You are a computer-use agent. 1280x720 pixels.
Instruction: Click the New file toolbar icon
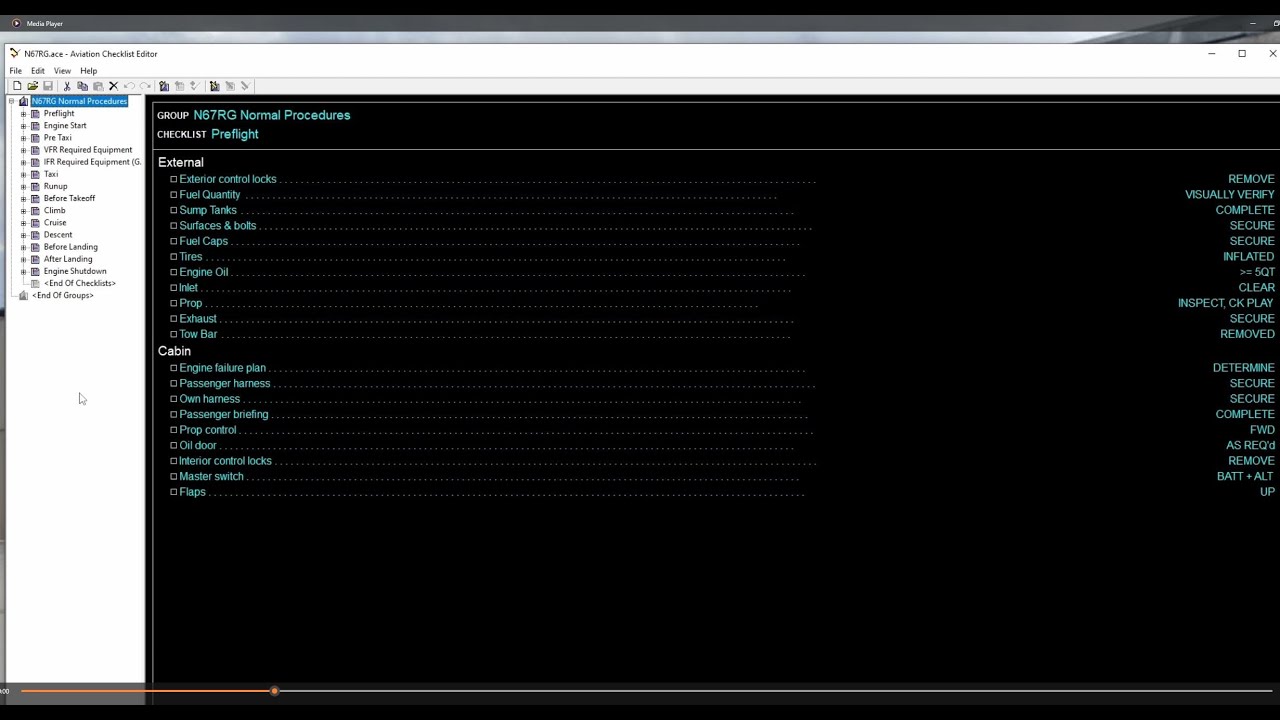17,86
